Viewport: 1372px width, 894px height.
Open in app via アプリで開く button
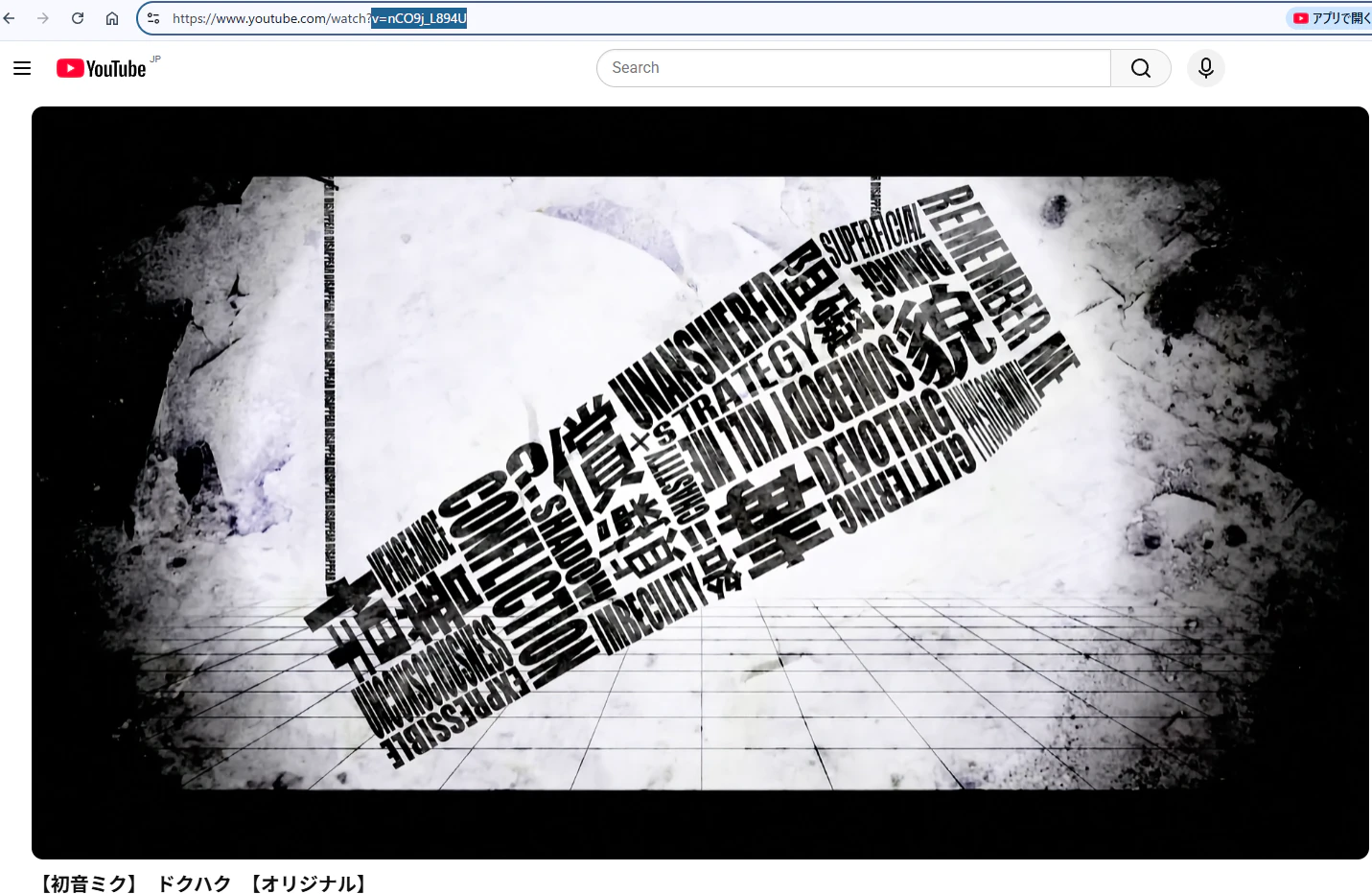1331,18
